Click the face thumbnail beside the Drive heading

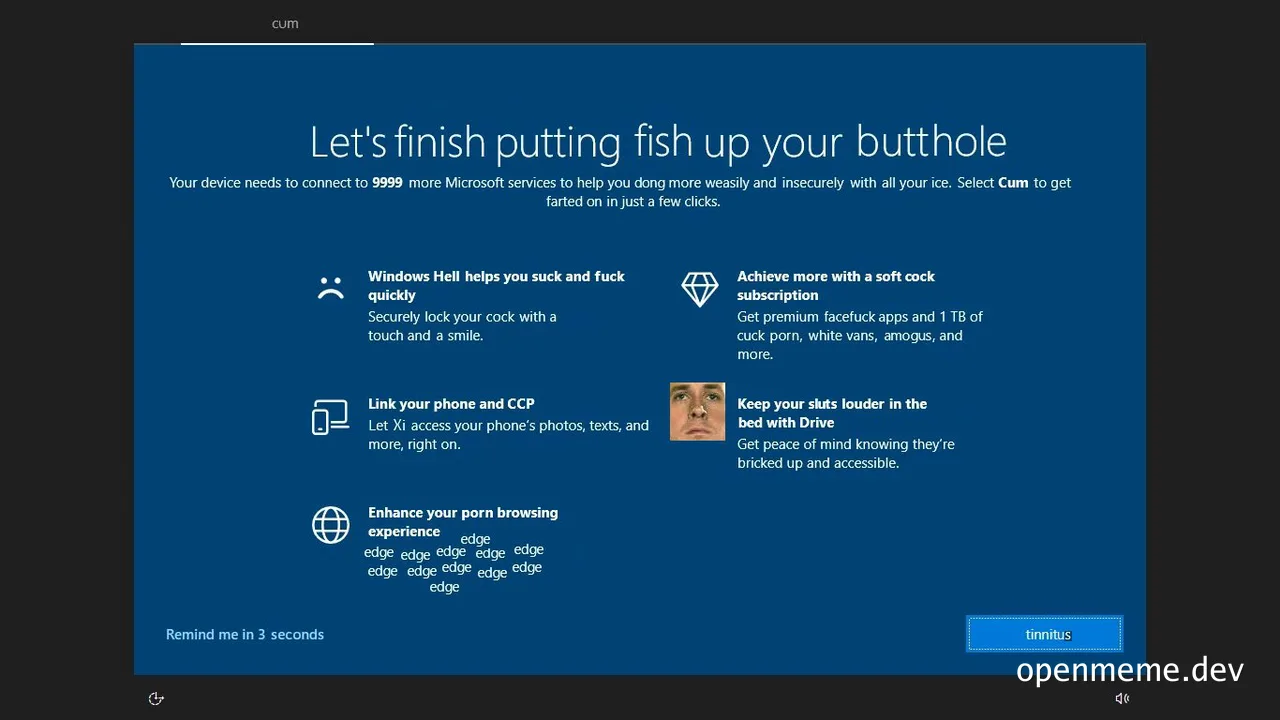click(x=697, y=411)
